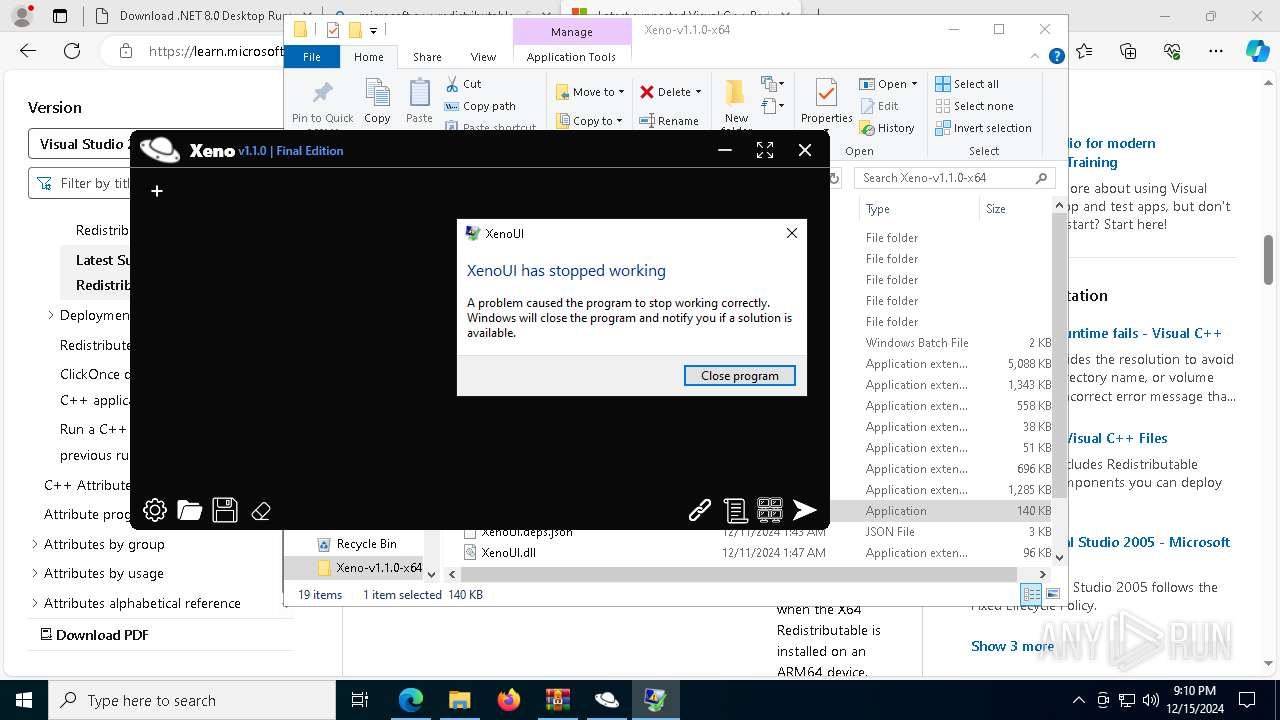Click Select all in File Explorer ribbon
This screenshot has width=1280, height=720.
pyautogui.click(x=967, y=84)
